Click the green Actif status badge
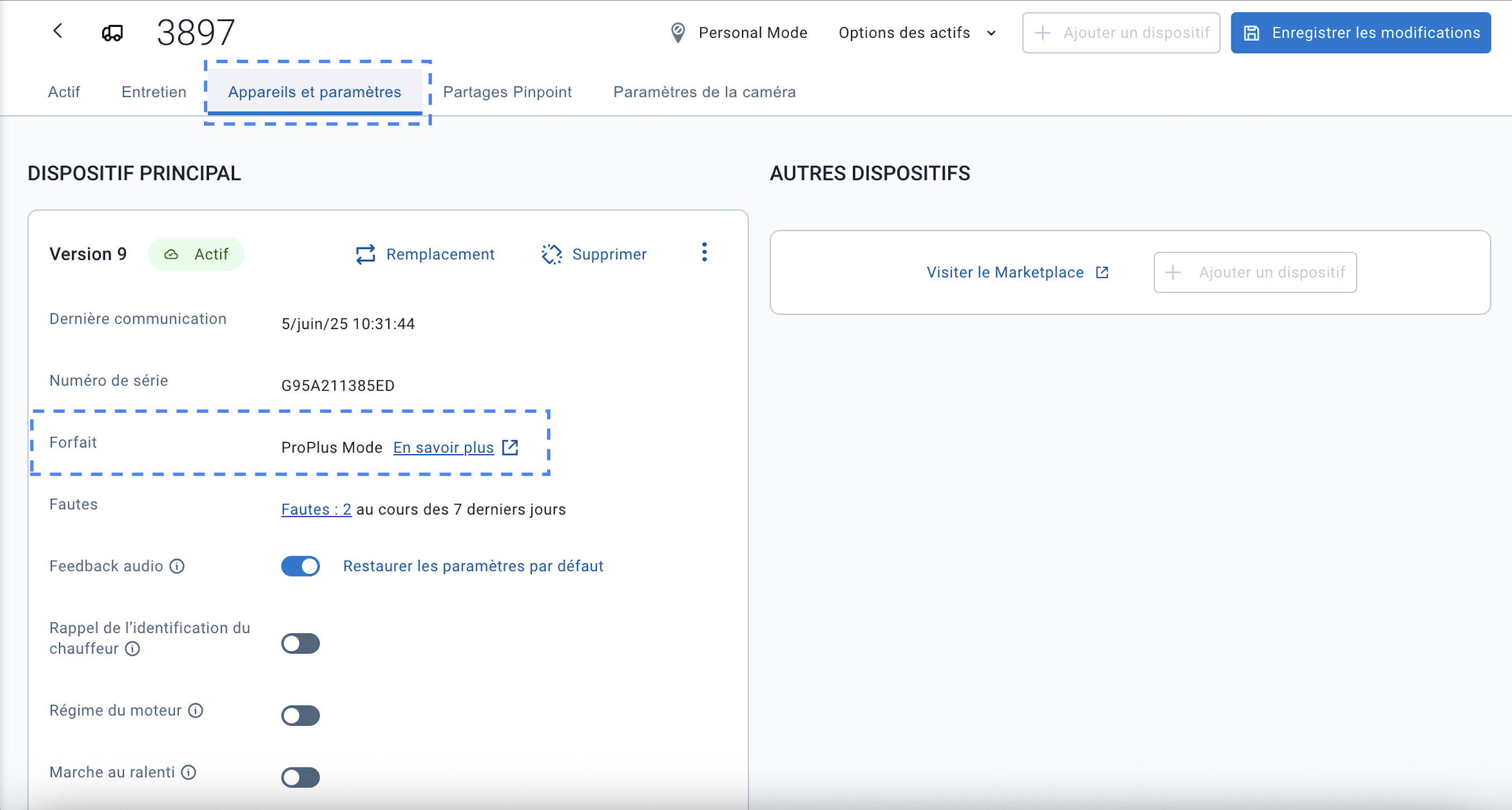Screen dimensions: 1512x810 [x=196, y=255]
